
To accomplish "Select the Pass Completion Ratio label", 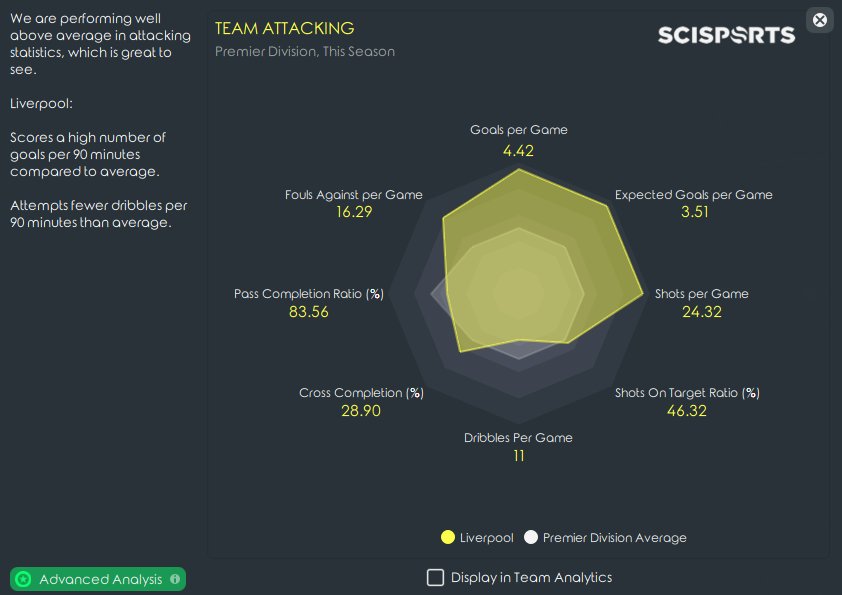I will (x=309, y=294).
